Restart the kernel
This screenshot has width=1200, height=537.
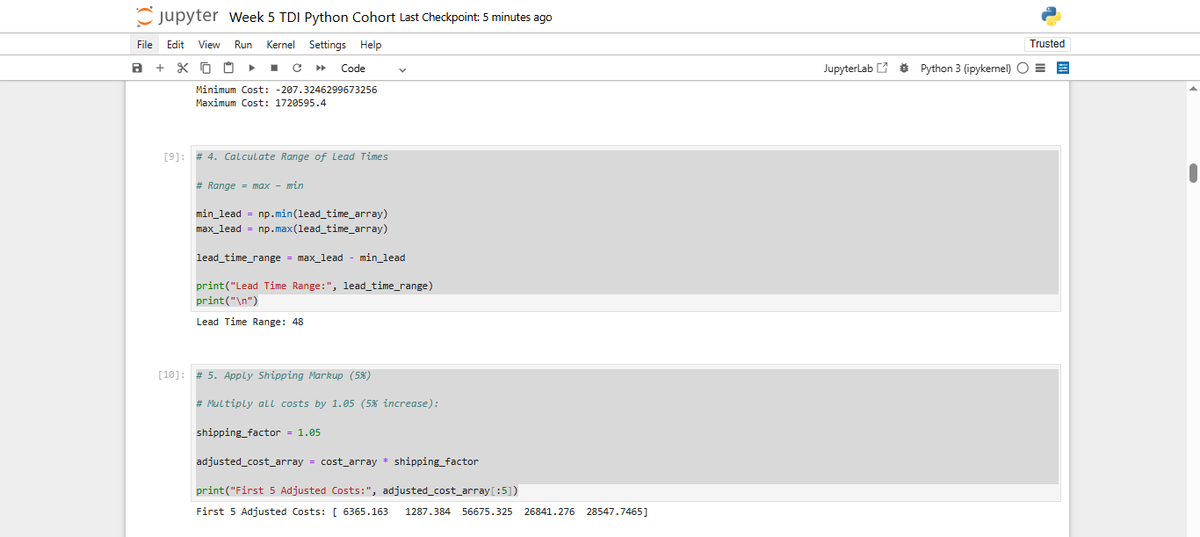297,69
